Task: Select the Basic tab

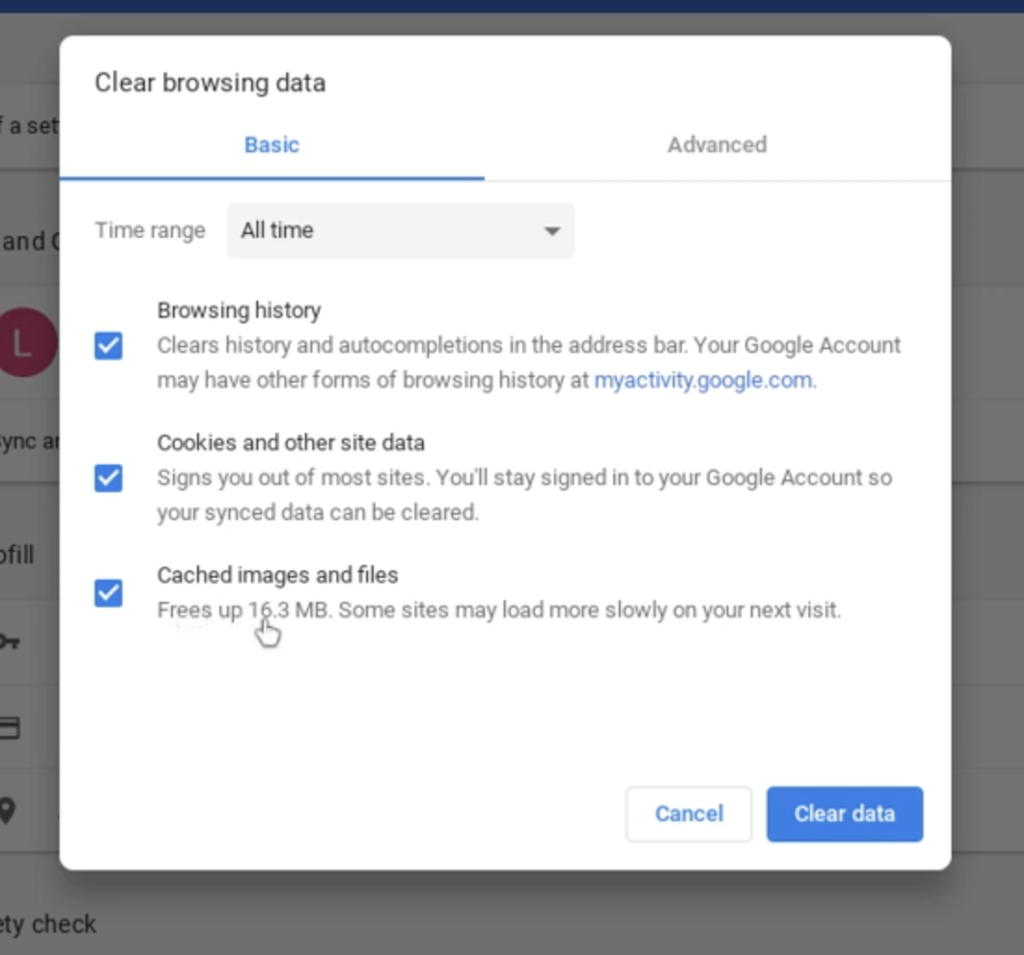Action: [272, 145]
